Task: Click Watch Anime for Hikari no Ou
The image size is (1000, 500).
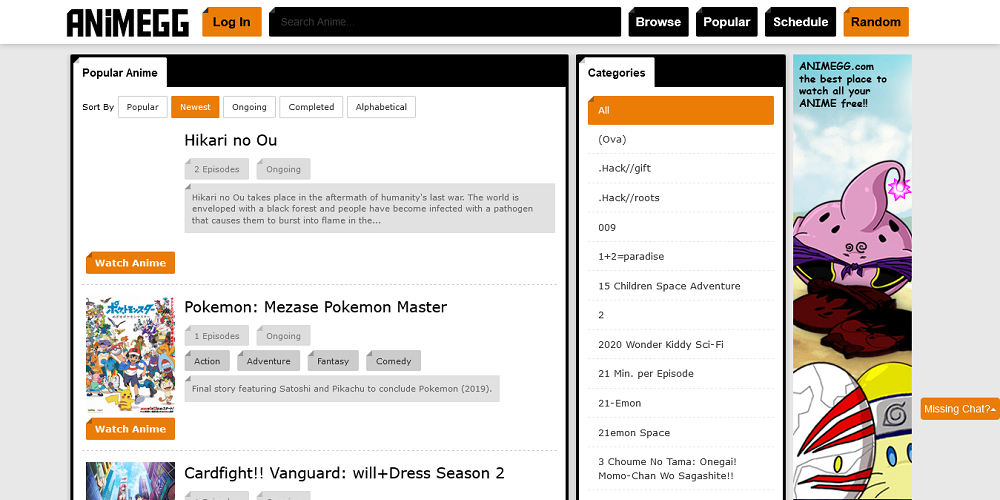Action: pyautogui.click(x=130, y=263)
